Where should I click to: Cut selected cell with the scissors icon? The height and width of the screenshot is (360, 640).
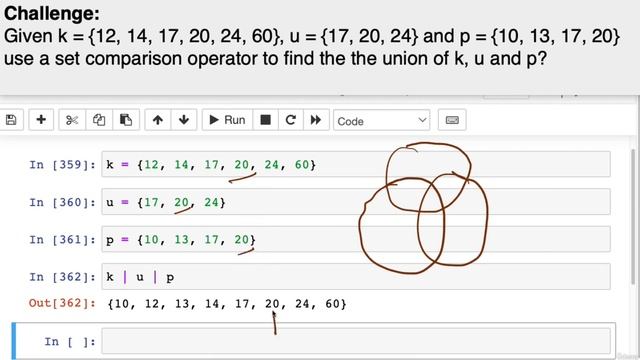tap(72, 120)
